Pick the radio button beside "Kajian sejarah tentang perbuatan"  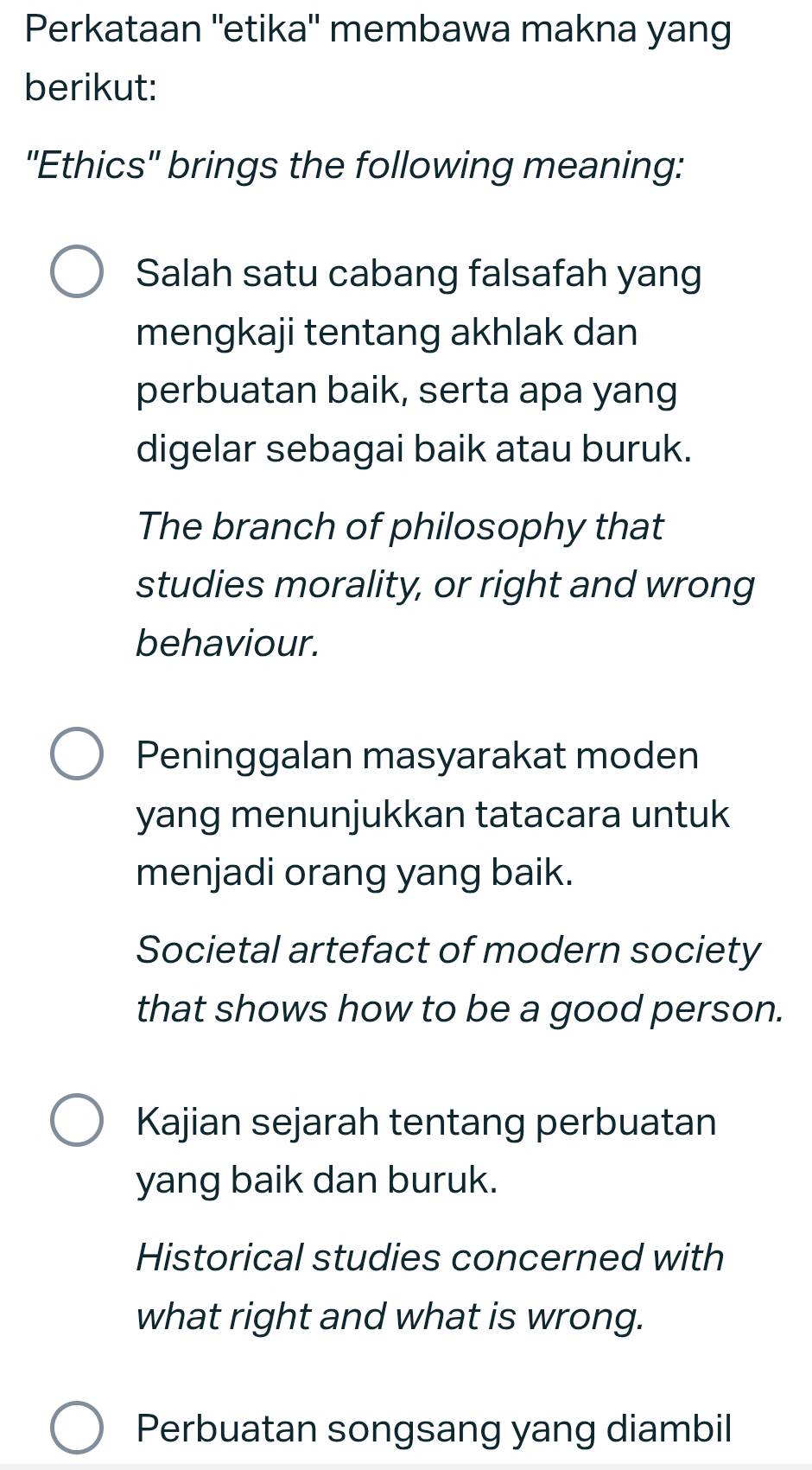pyautogui.click(x=79, y=1123)
